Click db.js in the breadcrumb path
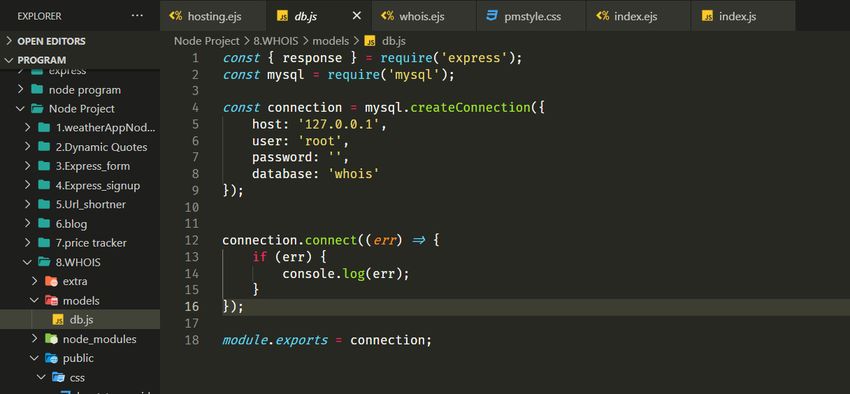The width and height of the screenshot is (850, 394). pyautogui.click(x=394, y=41)
